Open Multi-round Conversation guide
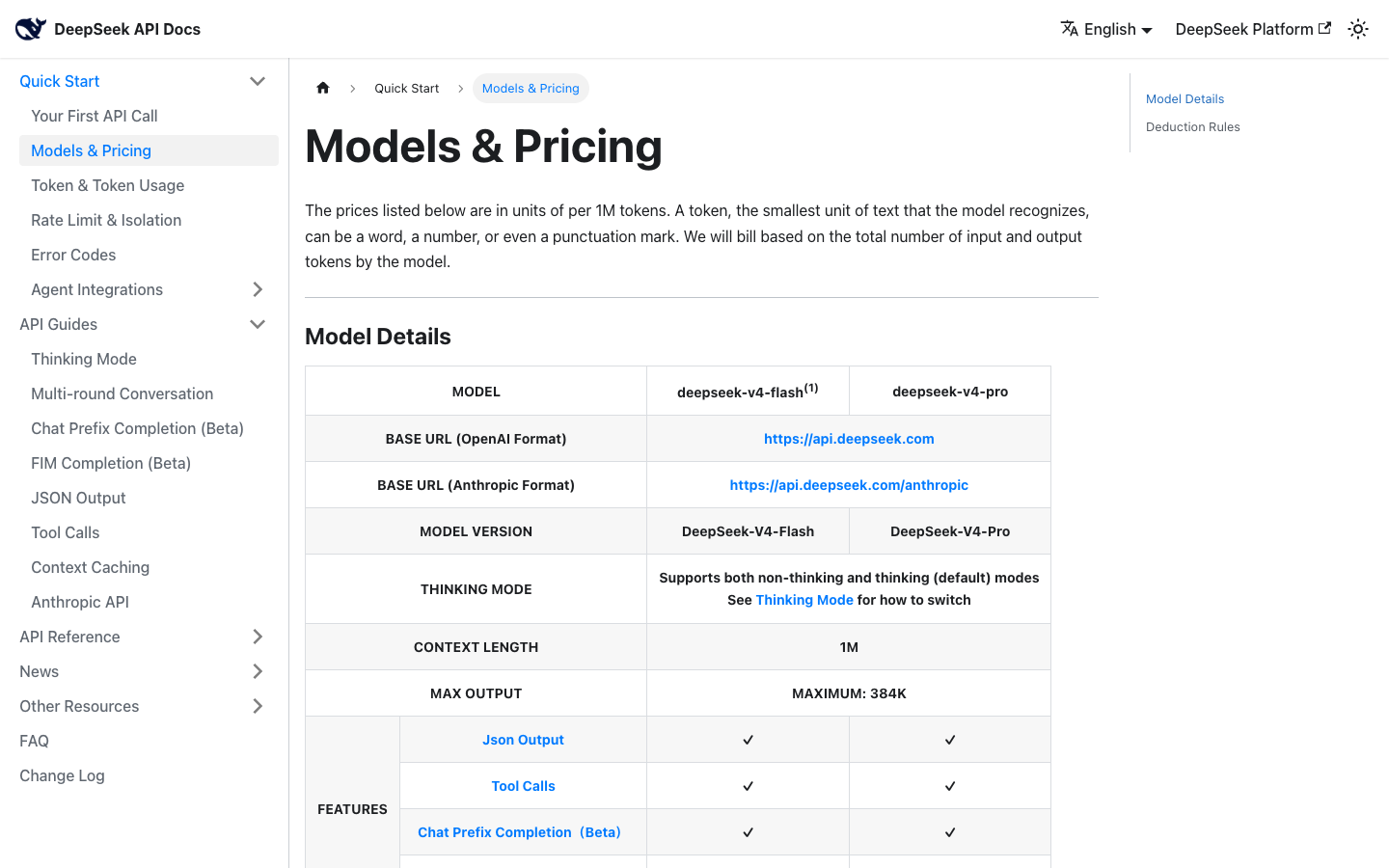This screenshot has width=1389, height=868. [x=123, y=393]
